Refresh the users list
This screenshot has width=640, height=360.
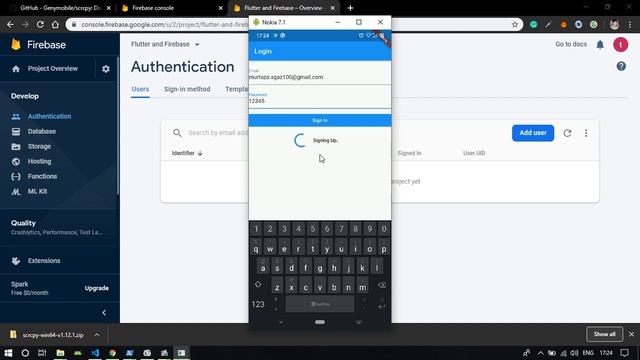point(567,133)
